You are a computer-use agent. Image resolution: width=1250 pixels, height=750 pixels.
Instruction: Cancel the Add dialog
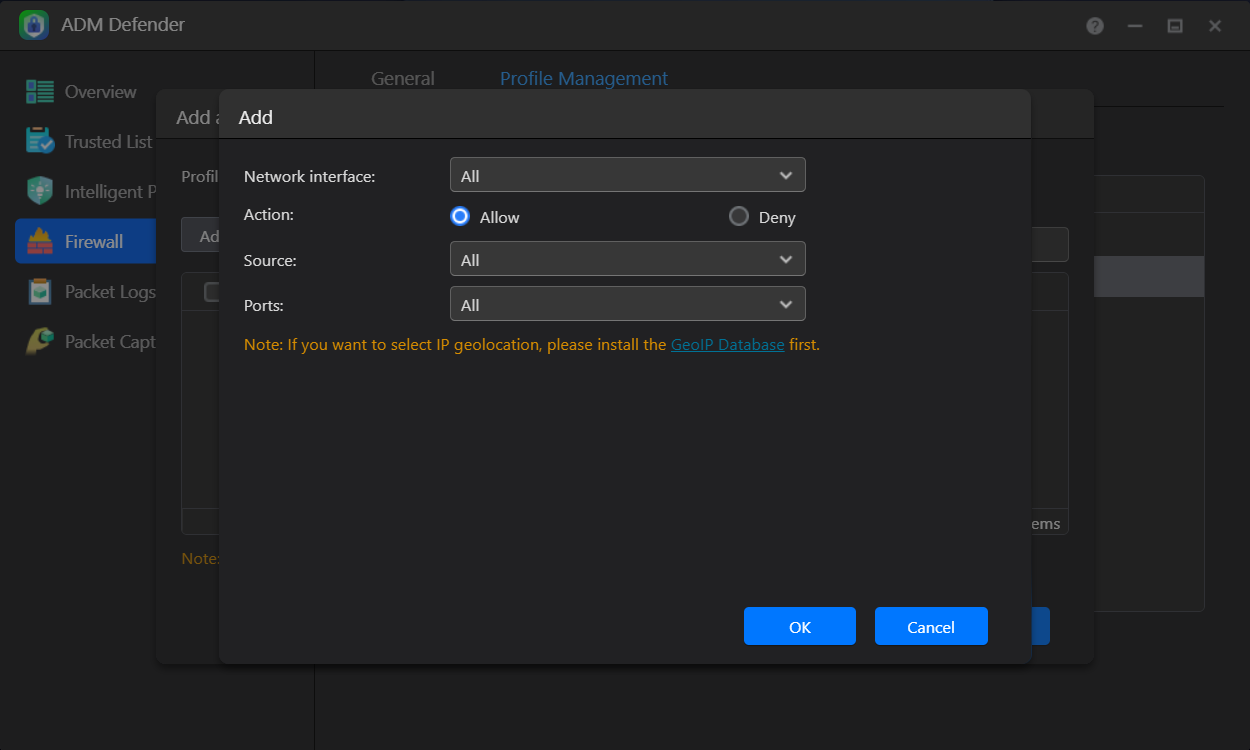(x=931, y=626)
